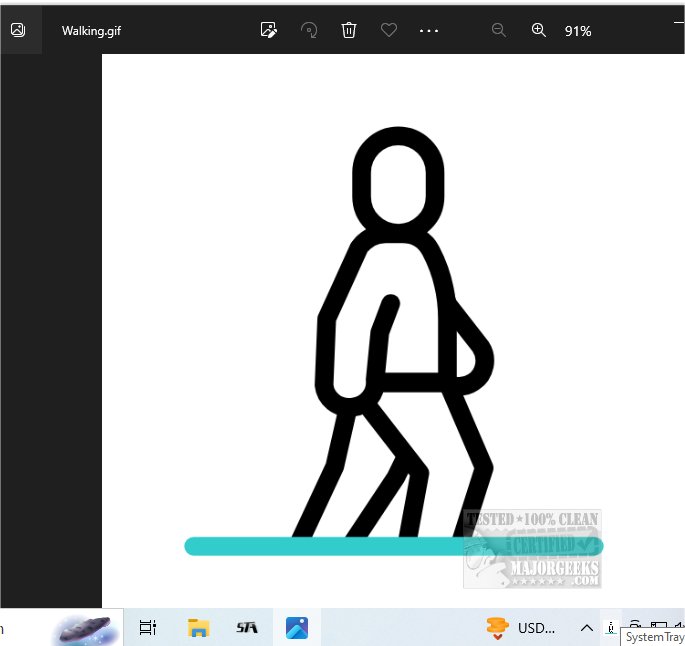Open Task View on the taskbar
Image resolution: width=685 pixels, height=646 pixels.
pos(148,628)
